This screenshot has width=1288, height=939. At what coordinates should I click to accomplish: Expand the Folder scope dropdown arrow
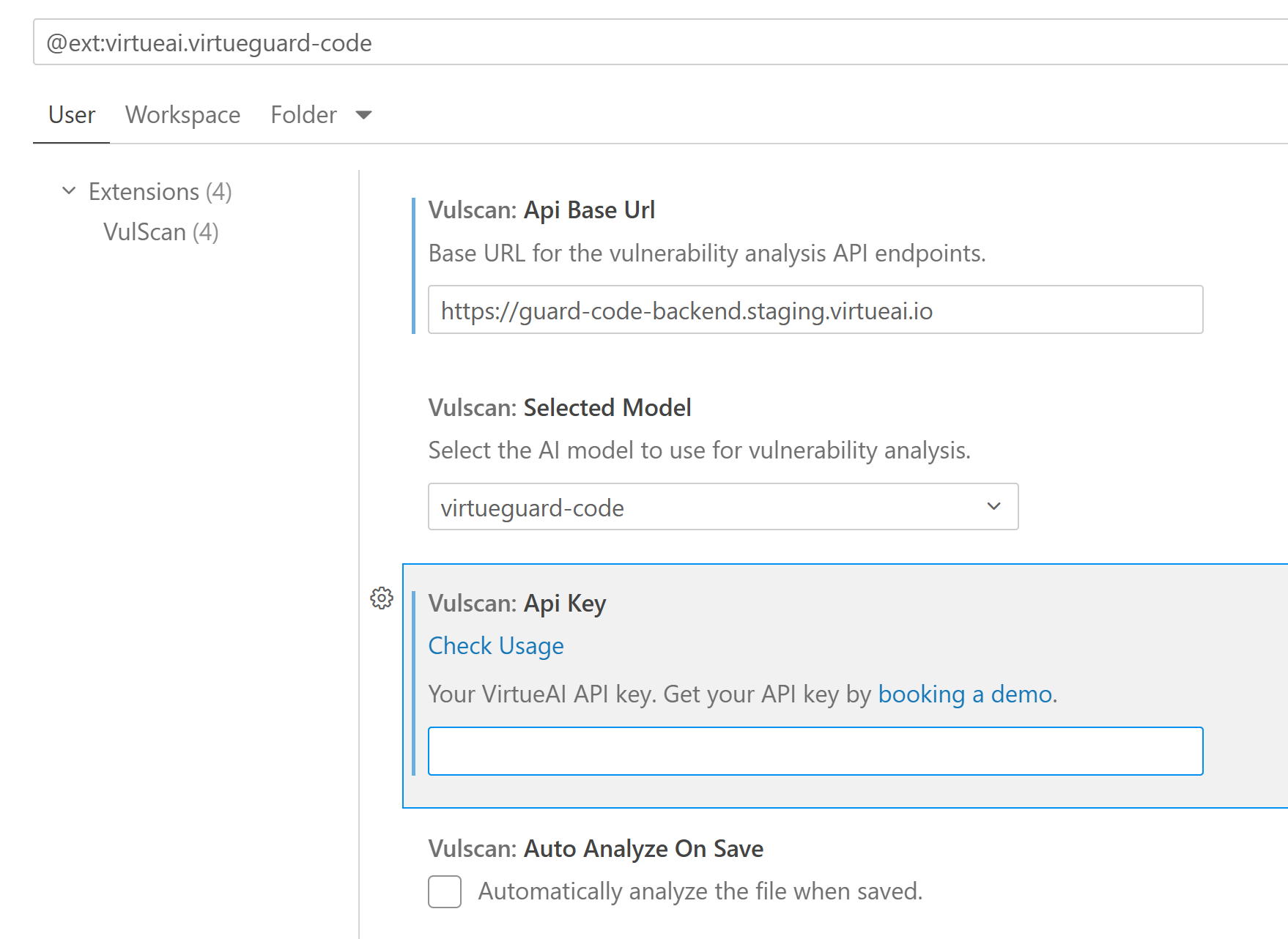pos(363,115)
